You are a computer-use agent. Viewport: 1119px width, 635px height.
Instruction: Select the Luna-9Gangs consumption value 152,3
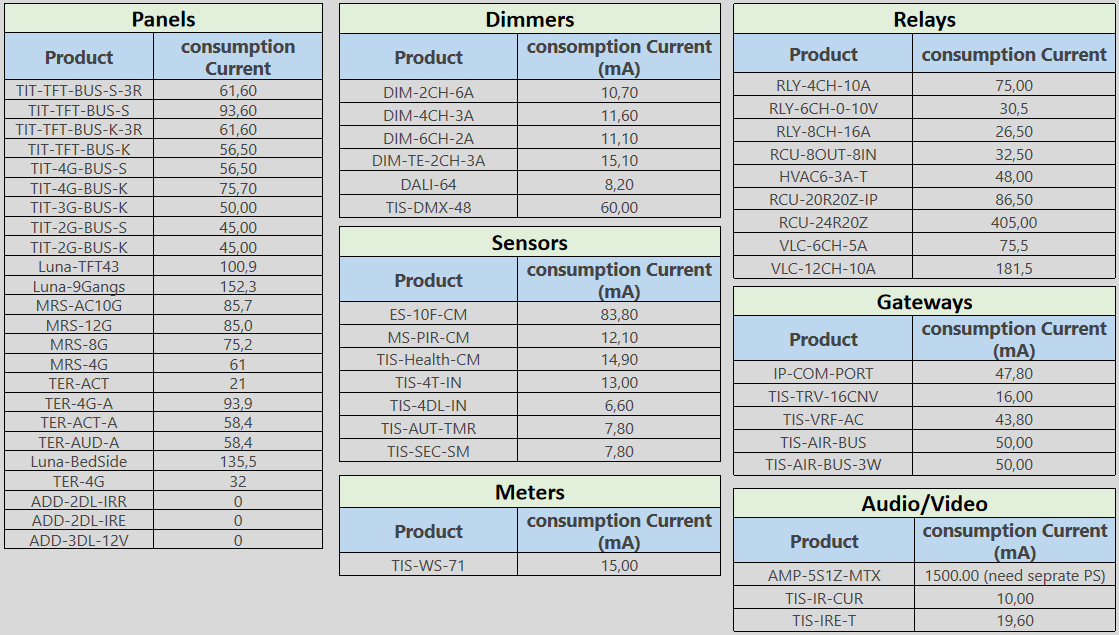pyautogui.click(x=238, y=286)
